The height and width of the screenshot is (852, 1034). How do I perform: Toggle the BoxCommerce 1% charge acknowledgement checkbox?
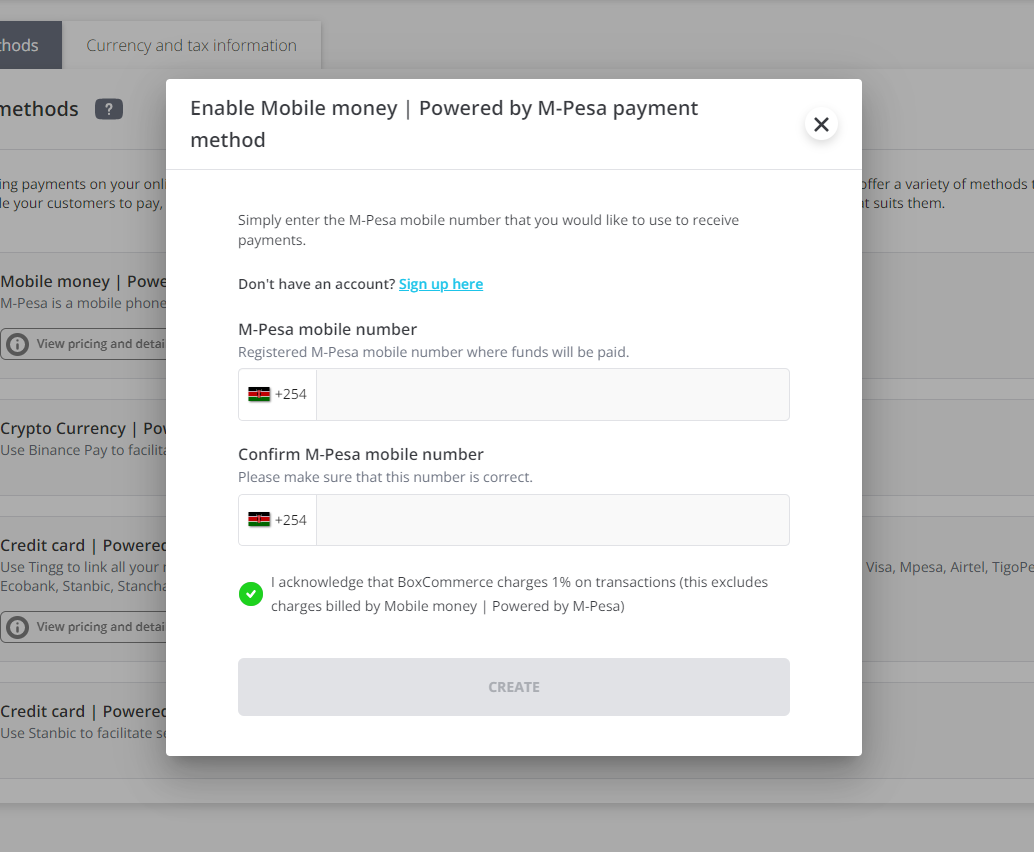251,594
